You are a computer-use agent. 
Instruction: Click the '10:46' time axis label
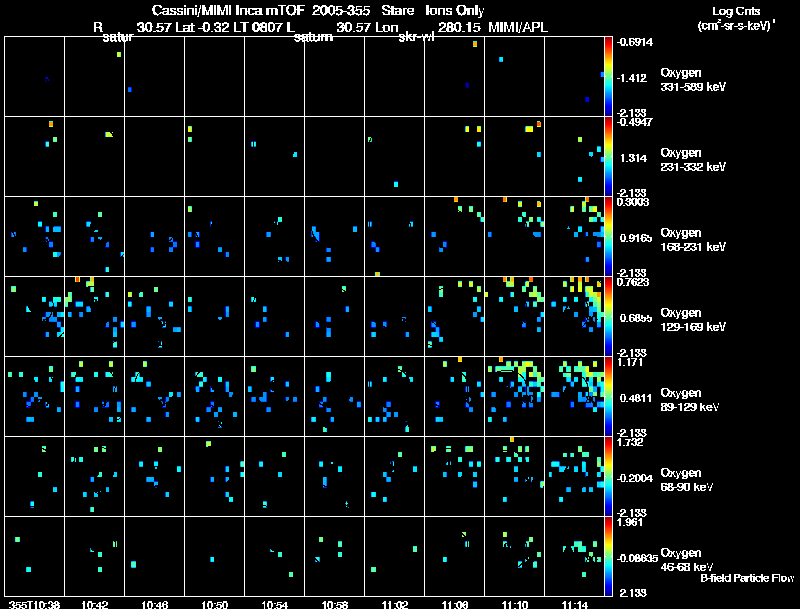[x=155, y=604]
